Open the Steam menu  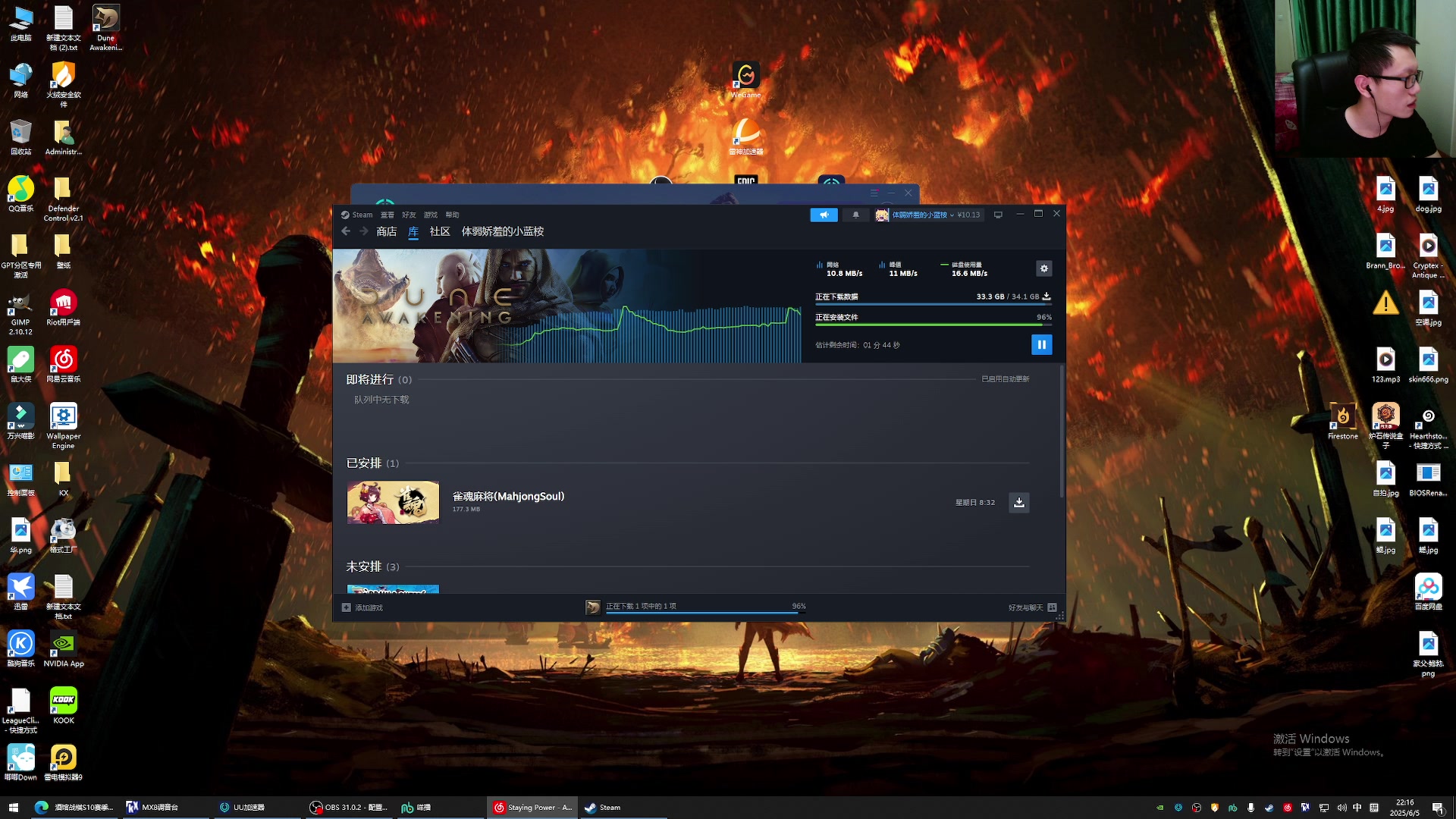pyautogui.click(x=356, y=215)
